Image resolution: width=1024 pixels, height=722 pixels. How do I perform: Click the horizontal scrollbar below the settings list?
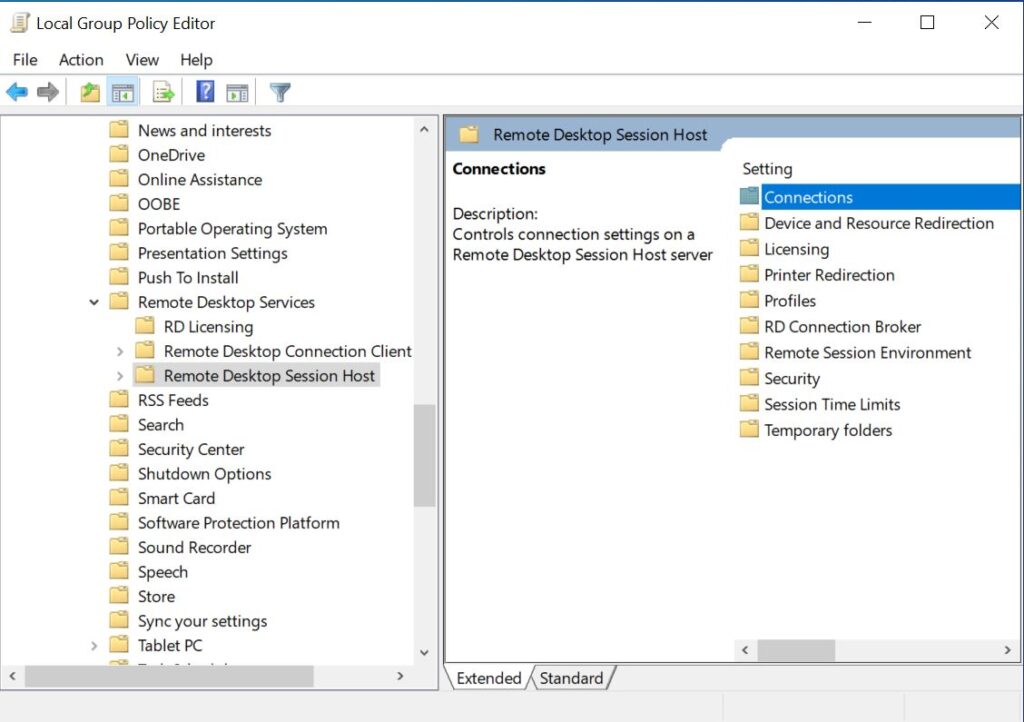tap(795, 650)
